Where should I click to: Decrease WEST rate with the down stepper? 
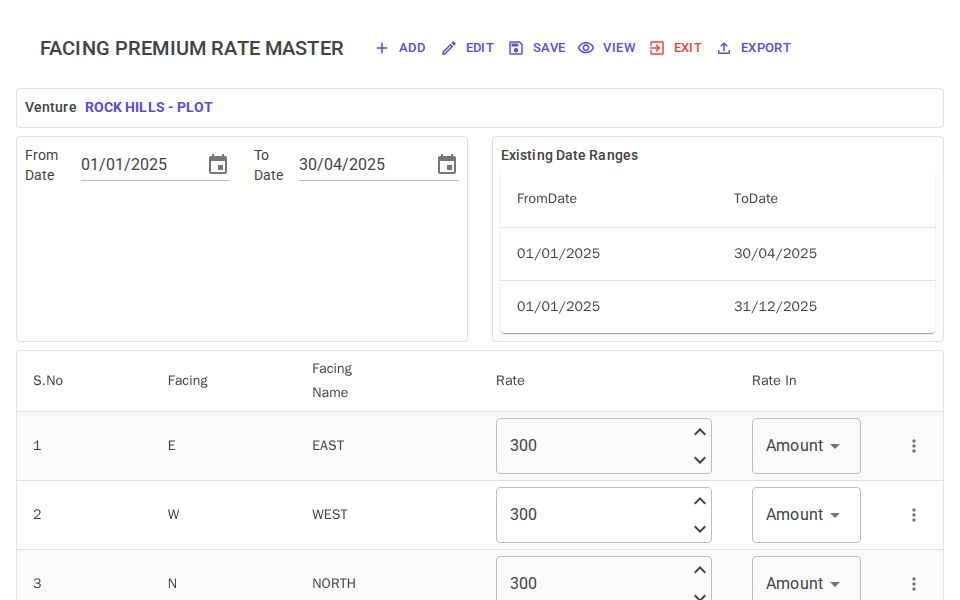tap(700, 529)
